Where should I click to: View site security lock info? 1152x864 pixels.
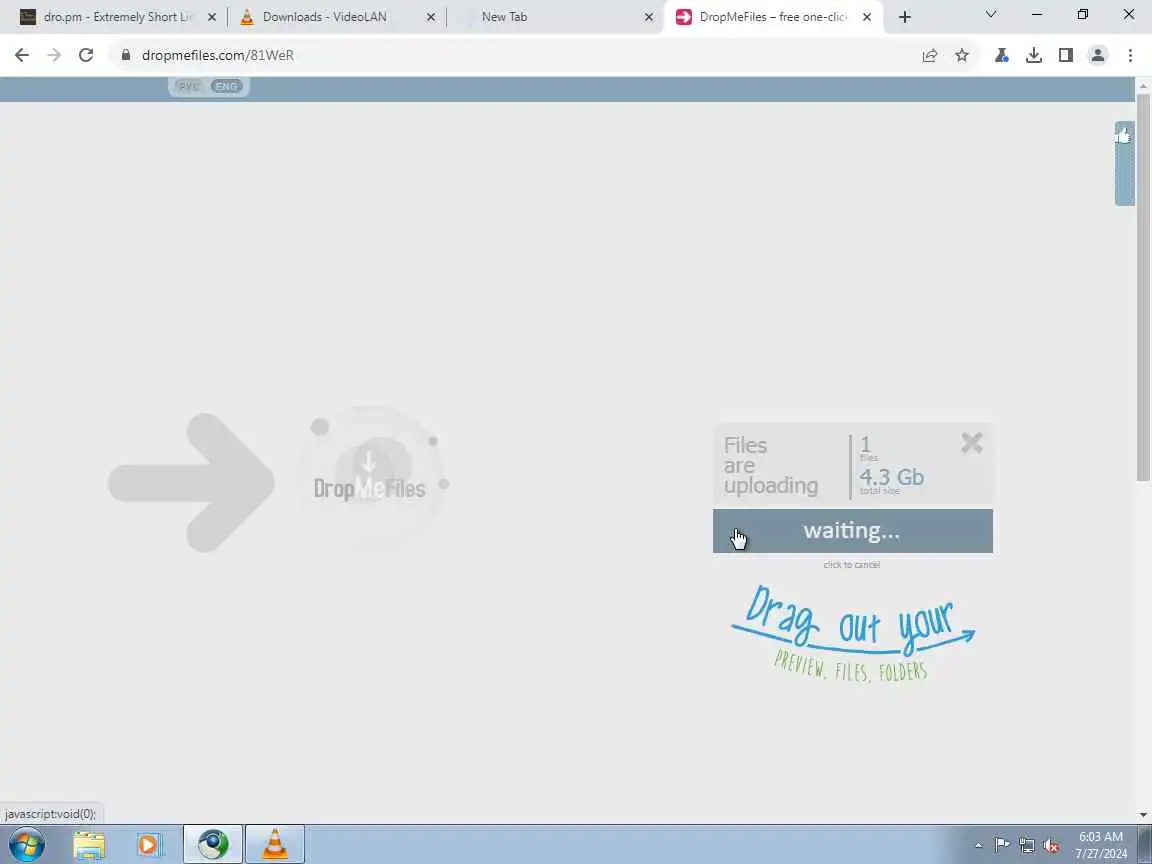point(126,55)
